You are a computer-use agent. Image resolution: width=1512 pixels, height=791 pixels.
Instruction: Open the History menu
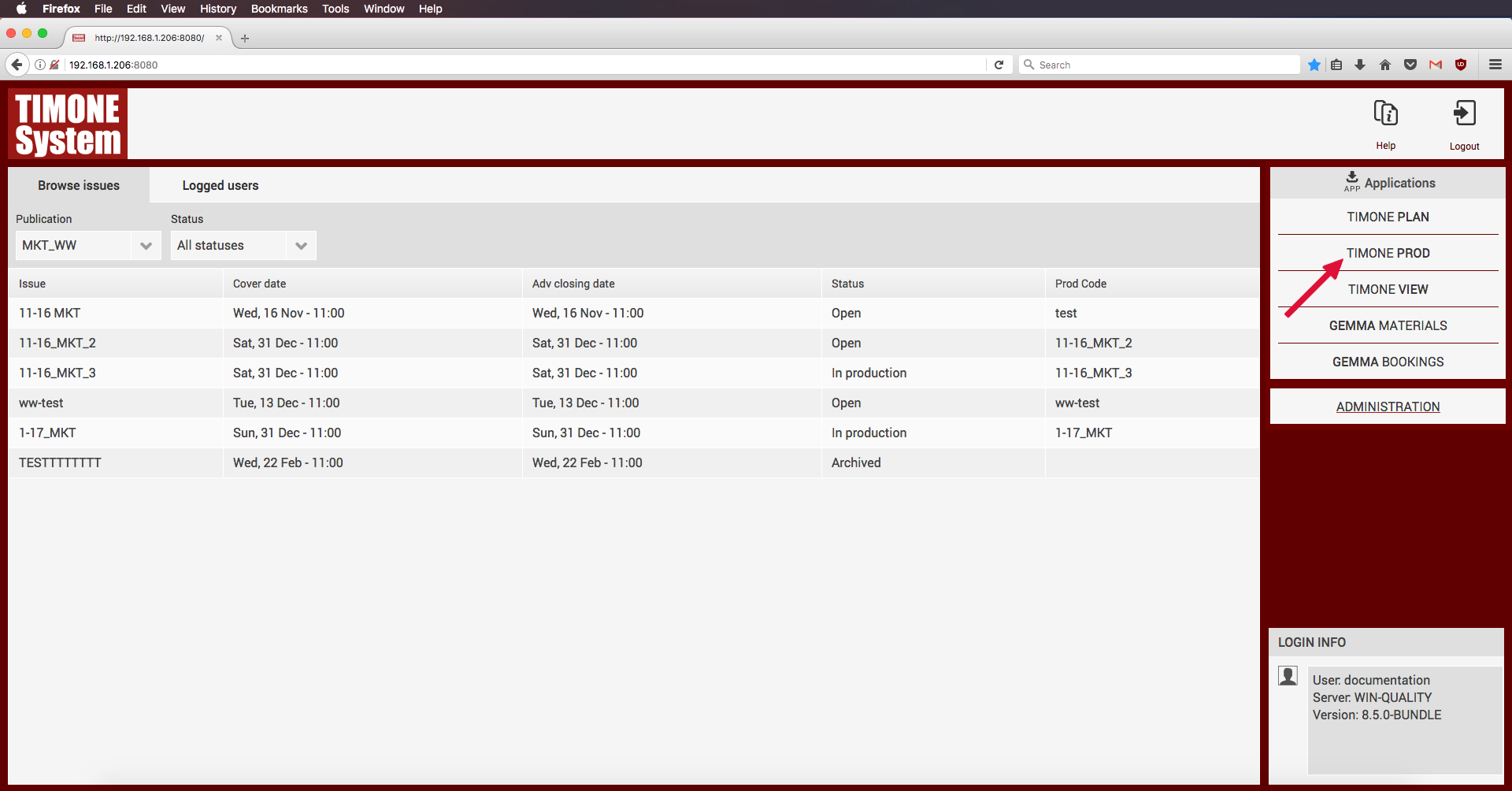[x=218, y=9]
